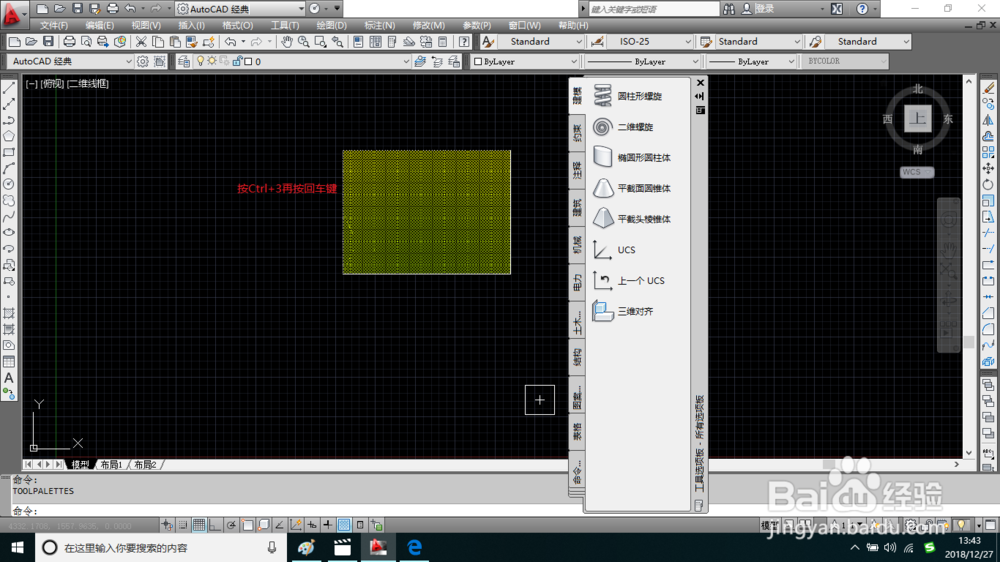Toggle layer 0 on/off lightbulb
Screen dimensions: 1000x562
coord(200,61)
